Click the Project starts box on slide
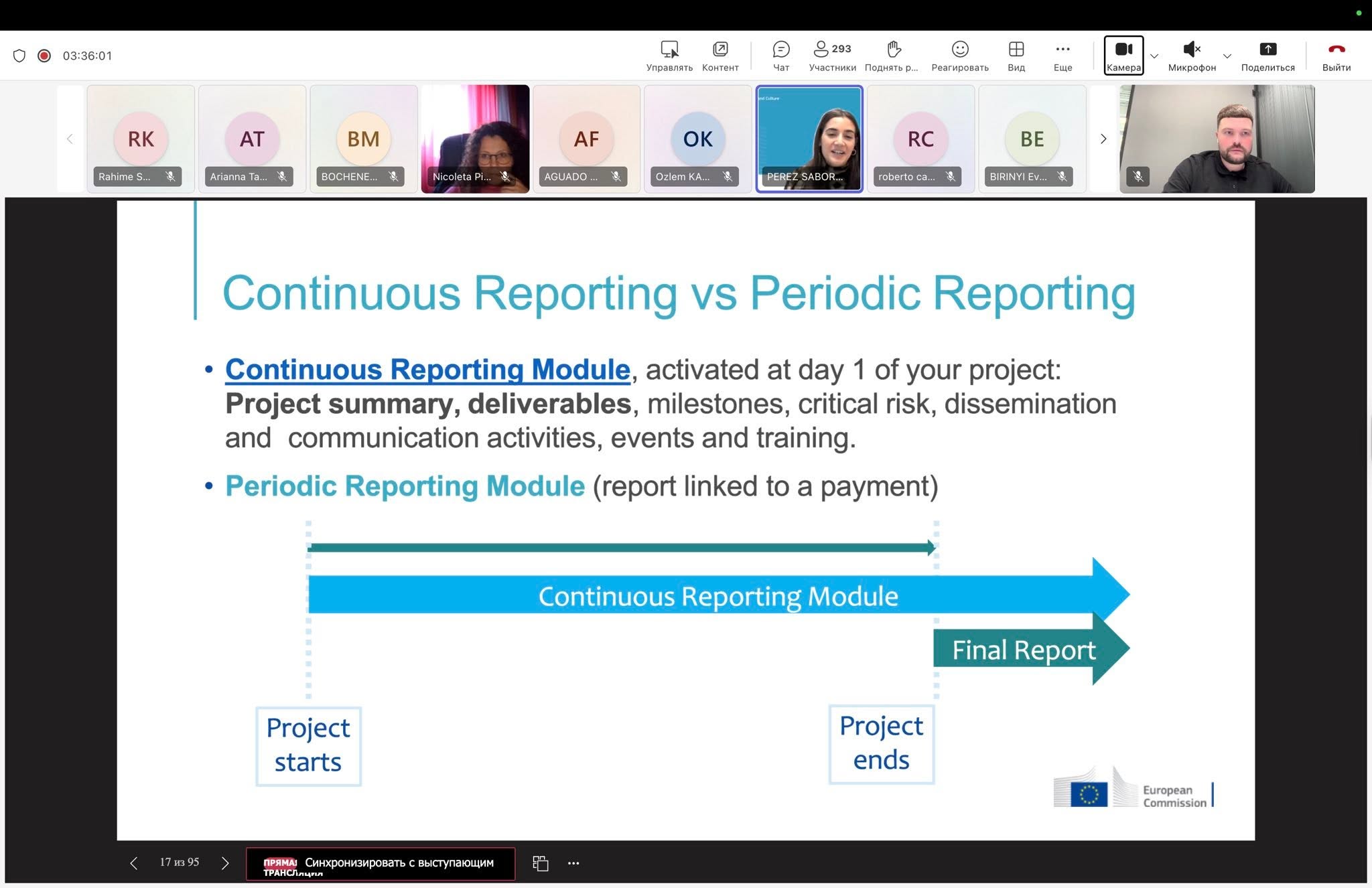 (x=308, y=745)
